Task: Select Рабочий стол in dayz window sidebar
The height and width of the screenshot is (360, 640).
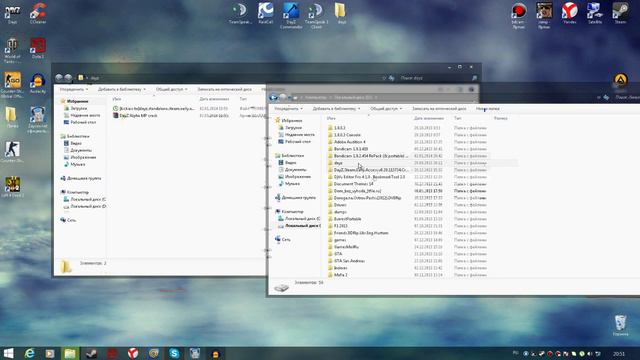Action: [x=80, y=122]
